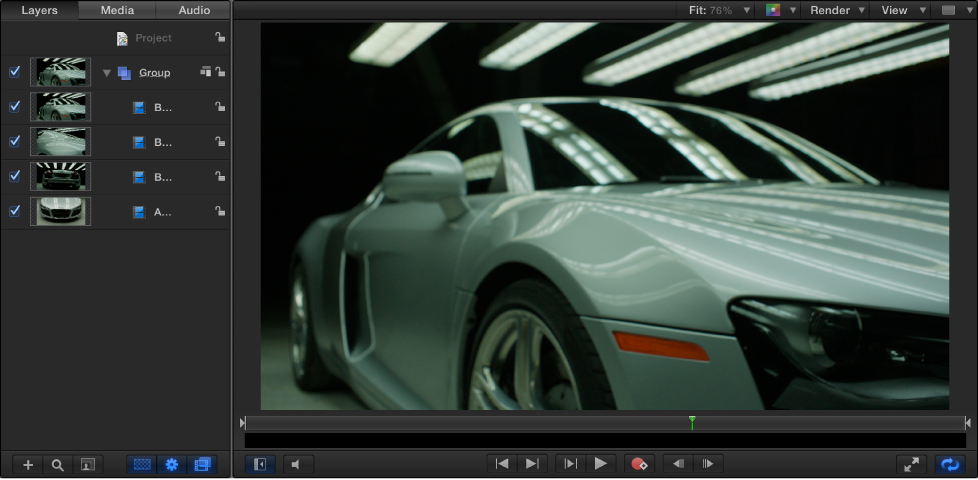
Task: Toggle the project pane show/hide button
Action: (260, 464)
